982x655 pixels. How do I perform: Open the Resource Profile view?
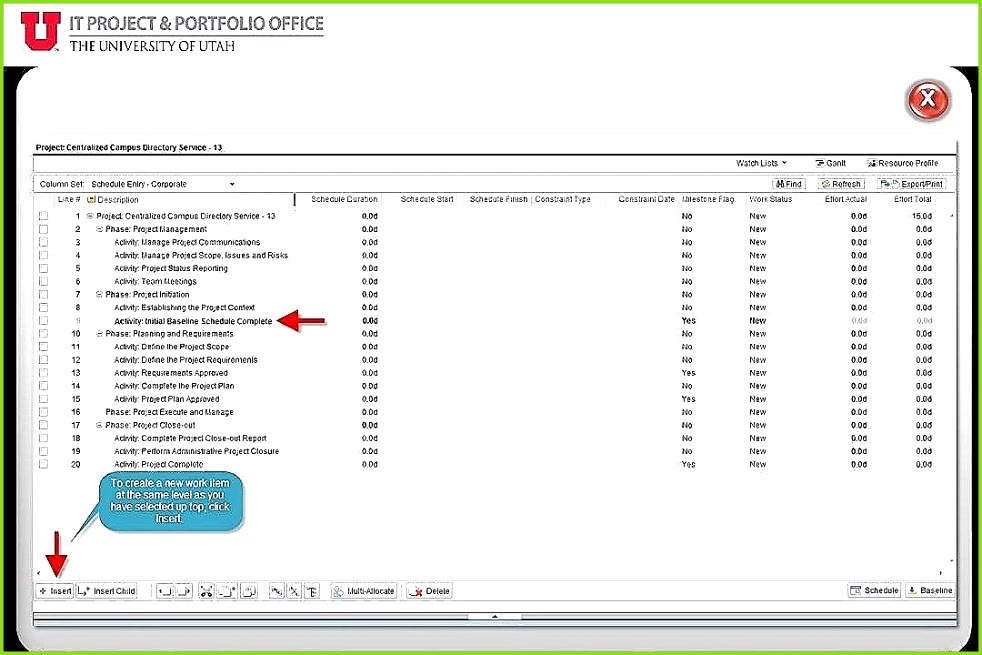pos(903,163)
